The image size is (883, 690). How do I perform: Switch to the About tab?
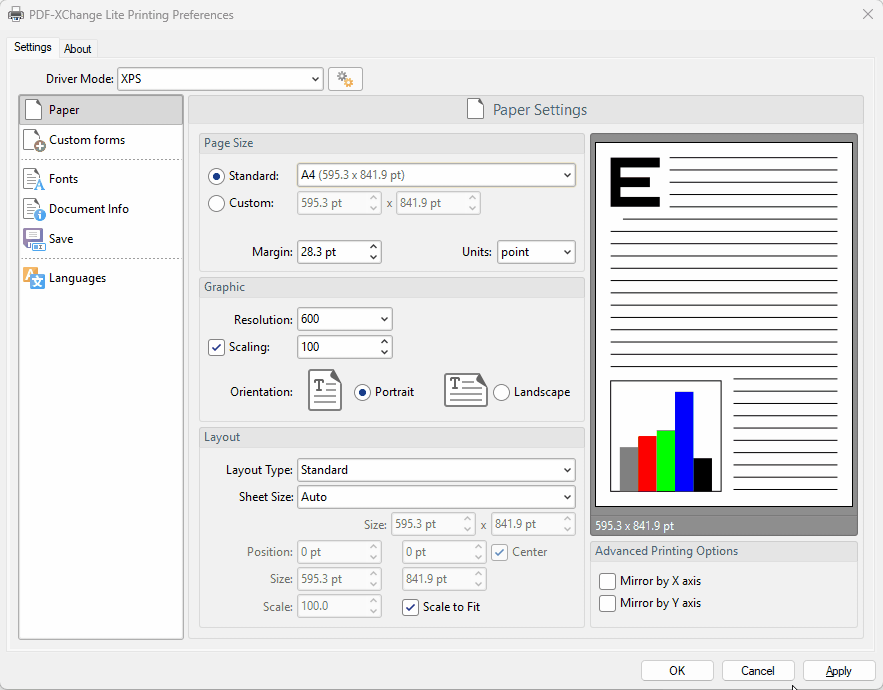pos(77,49)
